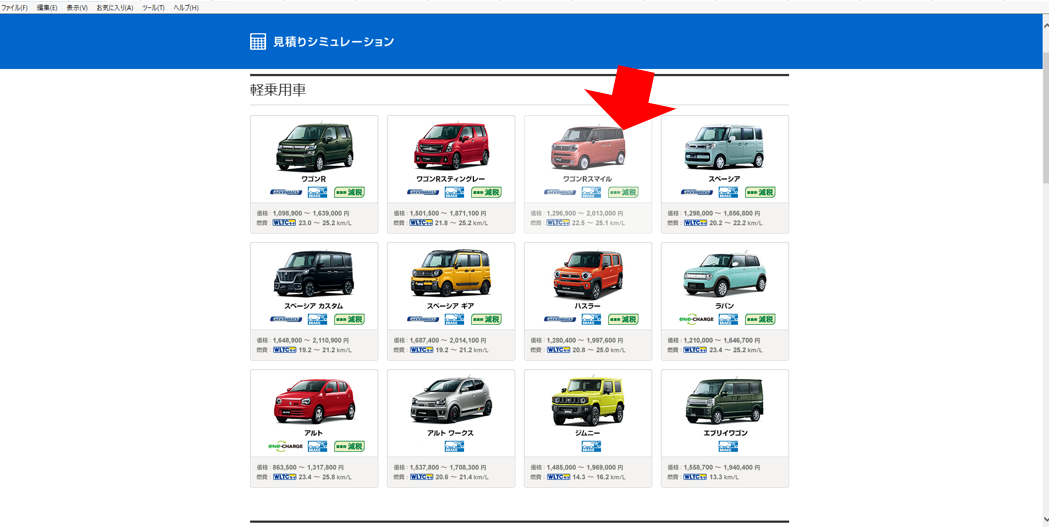The width and height of the screenshot is (1049, 527).
Task: Click the blue brake-support badge under アルト ワークス
Action: tap(454, 446)
